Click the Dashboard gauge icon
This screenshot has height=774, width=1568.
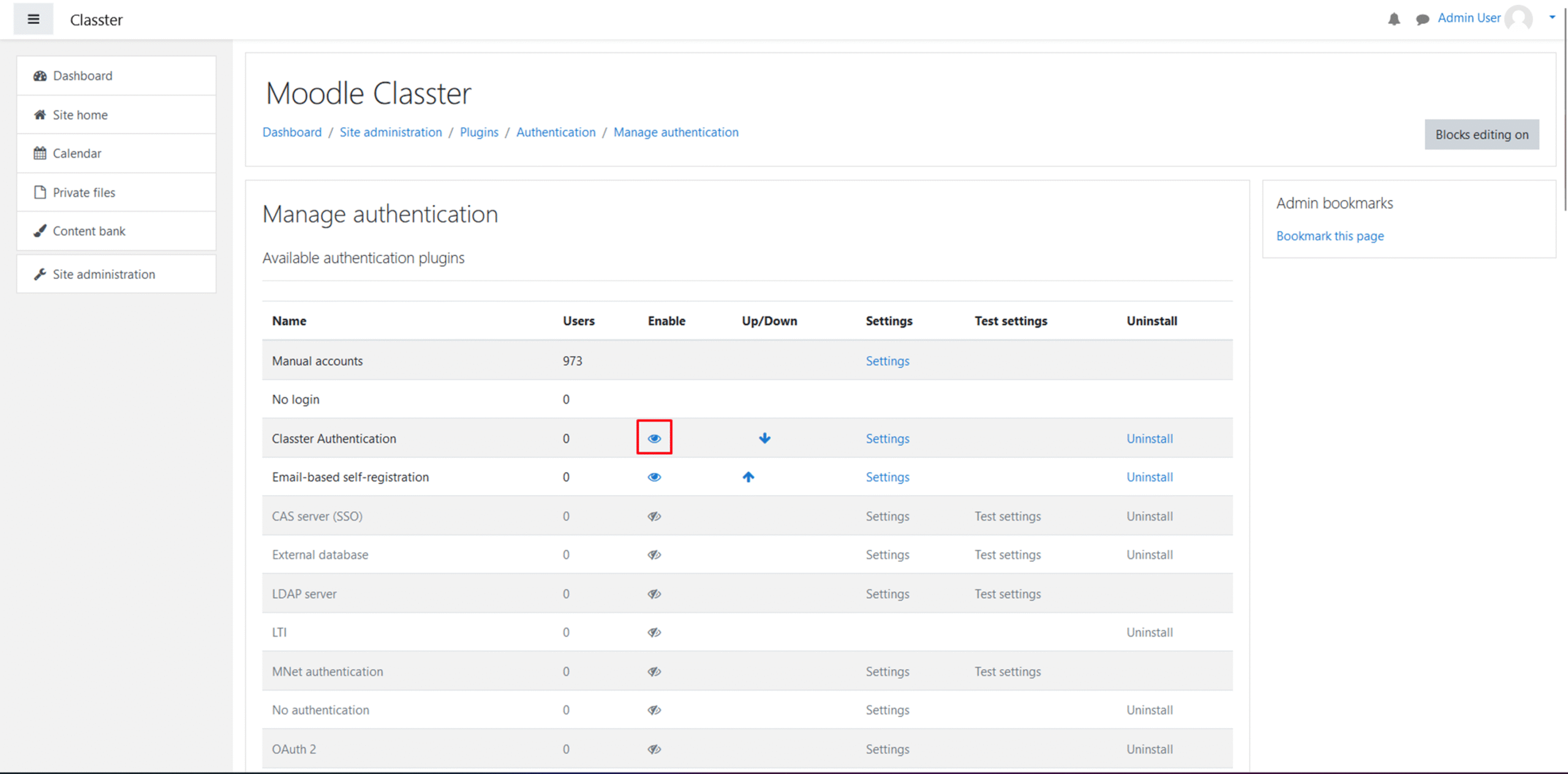[x=40, y=76]
